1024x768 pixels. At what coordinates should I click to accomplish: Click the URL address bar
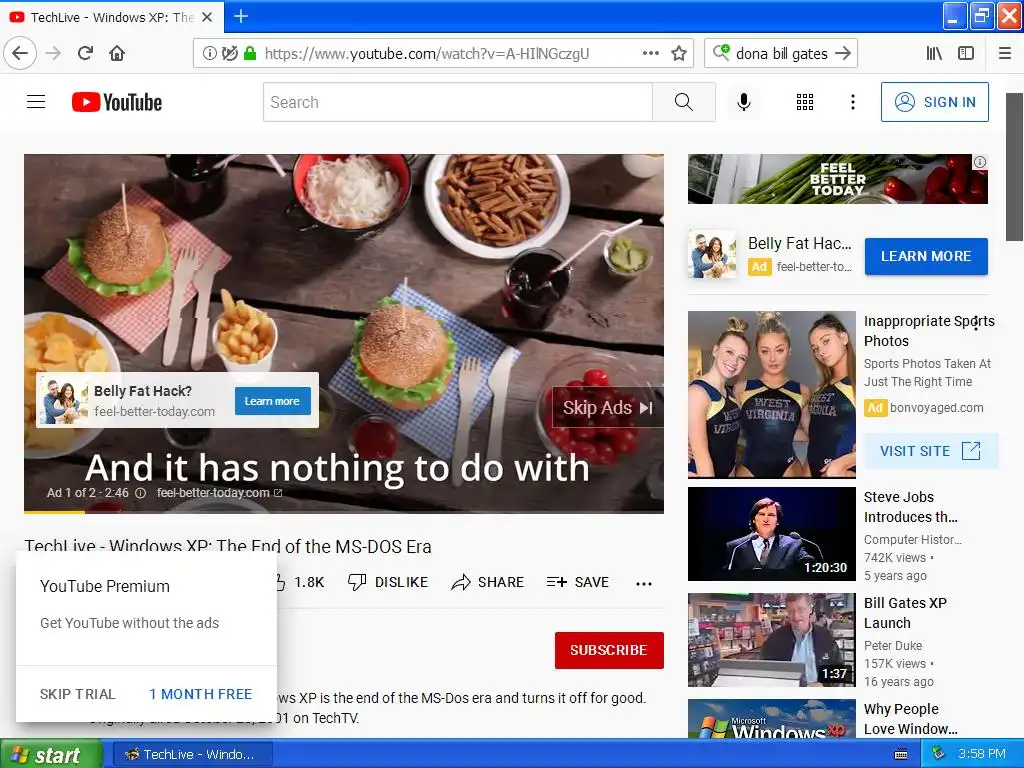coord(442,54)
